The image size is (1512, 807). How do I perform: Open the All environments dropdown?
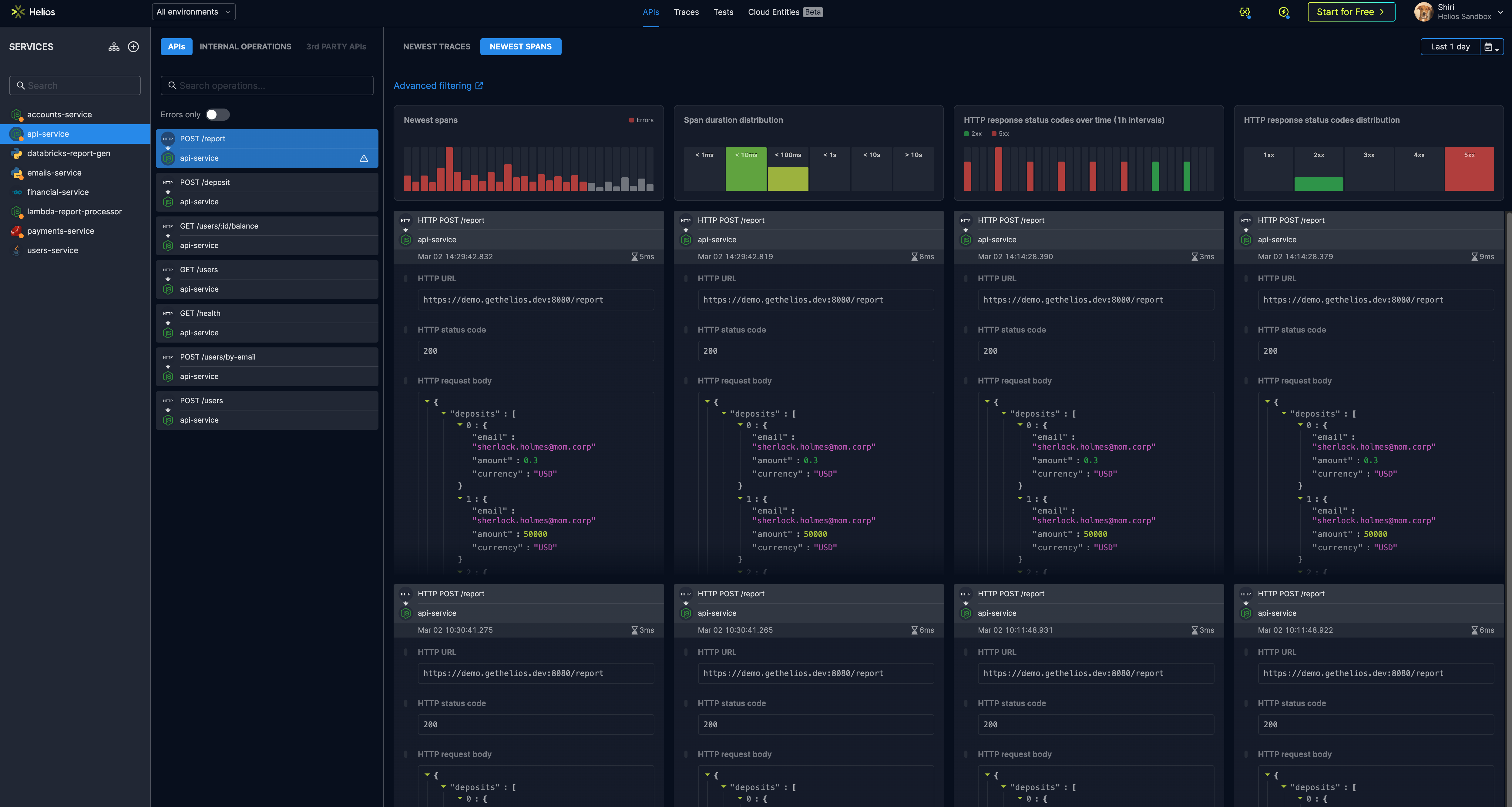(x=194, y=12)
